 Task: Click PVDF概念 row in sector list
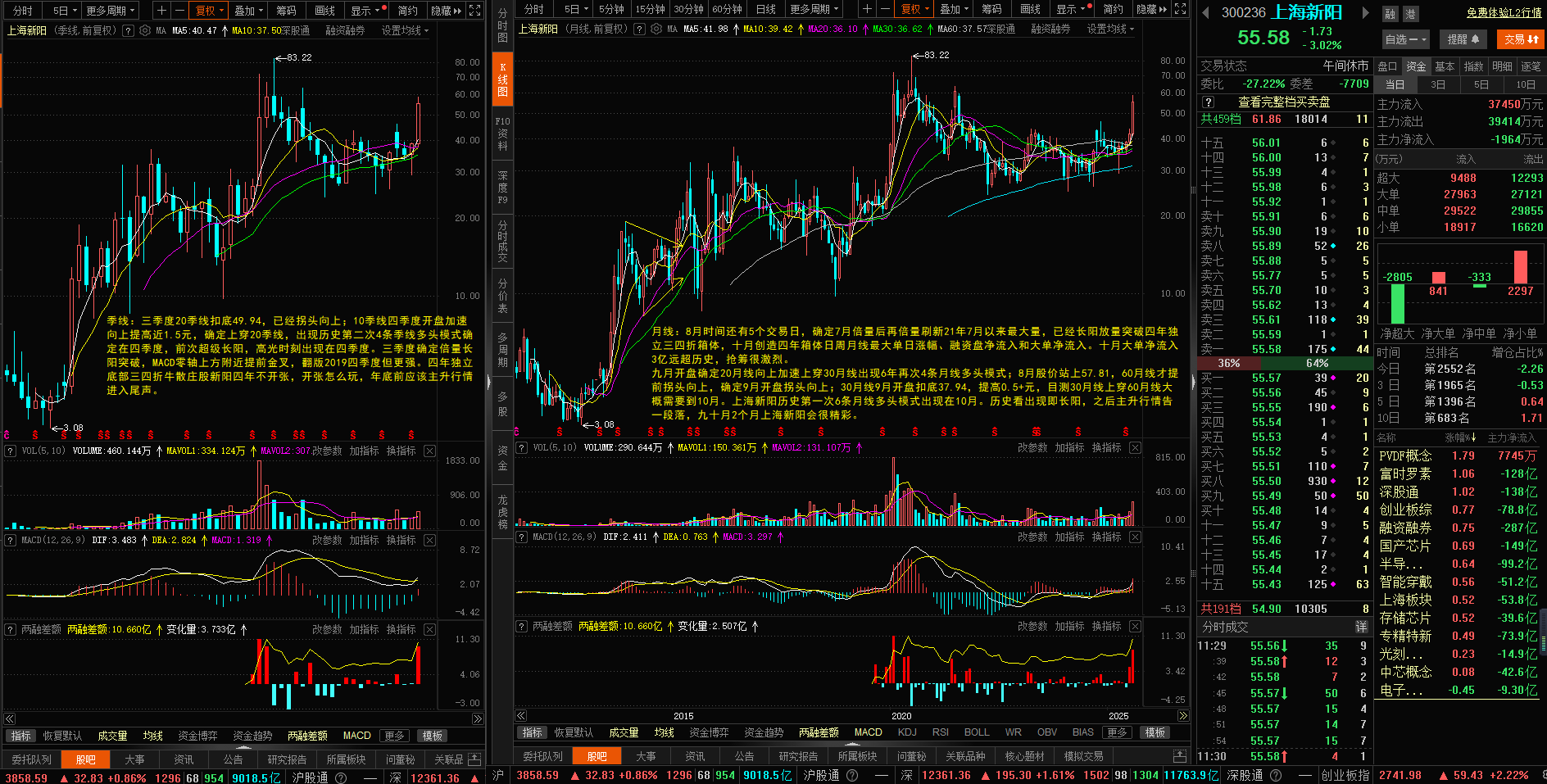1458,456
